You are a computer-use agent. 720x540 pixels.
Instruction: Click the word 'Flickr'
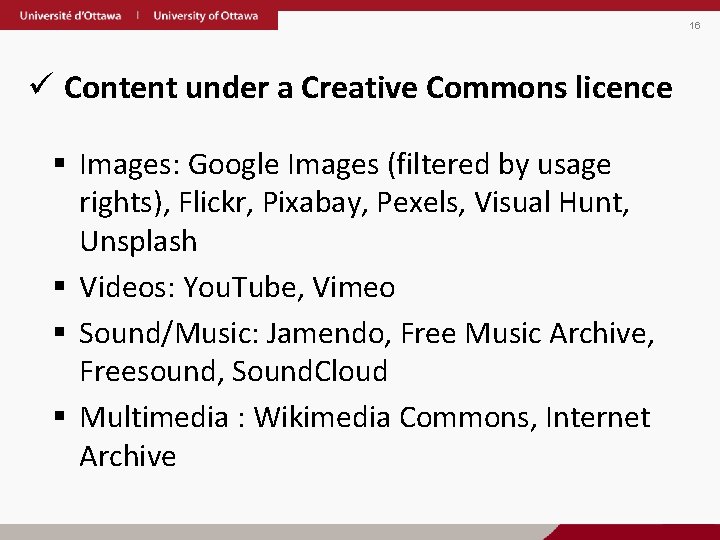[x=213, y=202]
